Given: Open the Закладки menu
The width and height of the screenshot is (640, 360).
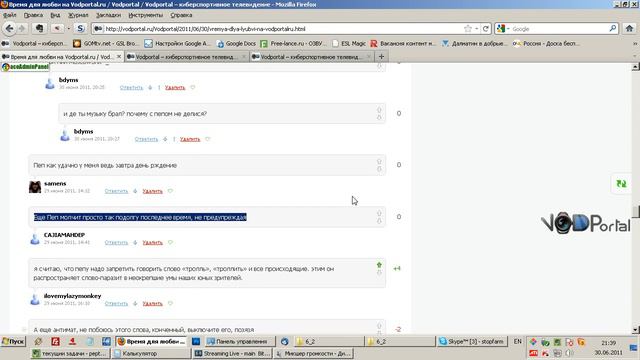Looking at the screenshot, I should (108, 15).
